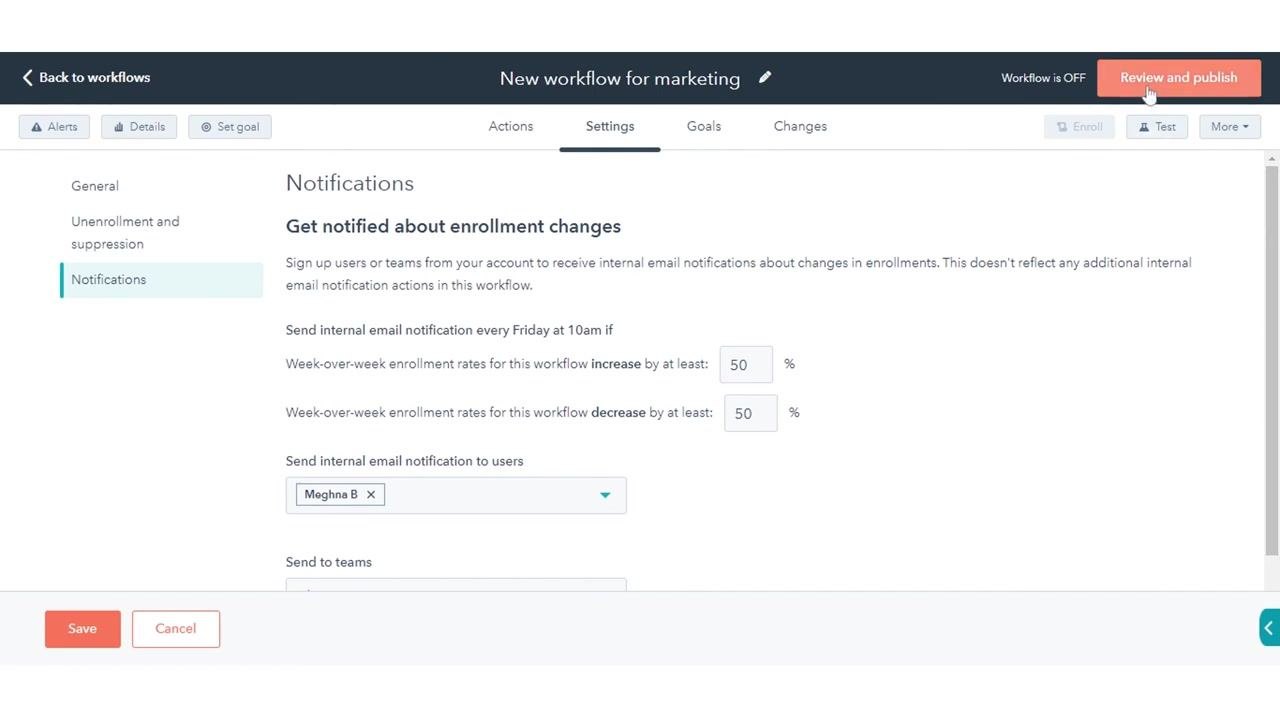Image resolution: width=1280 pixels, height=720 pixels.
Task: Click the Enroll button
Action: (x=1079, y=127)
